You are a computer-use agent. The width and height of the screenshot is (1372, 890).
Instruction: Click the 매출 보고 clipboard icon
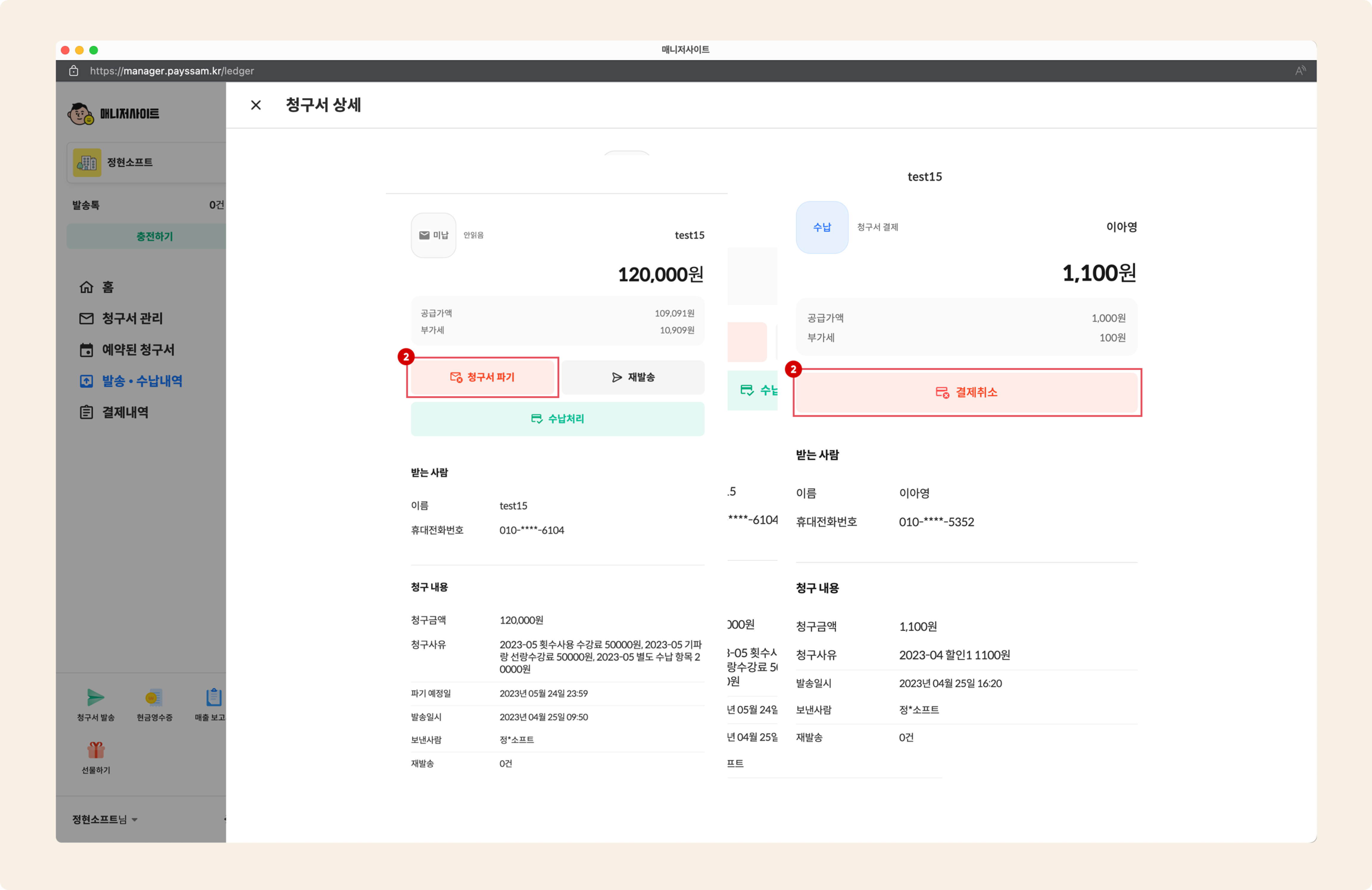click(x=213, y=697)
